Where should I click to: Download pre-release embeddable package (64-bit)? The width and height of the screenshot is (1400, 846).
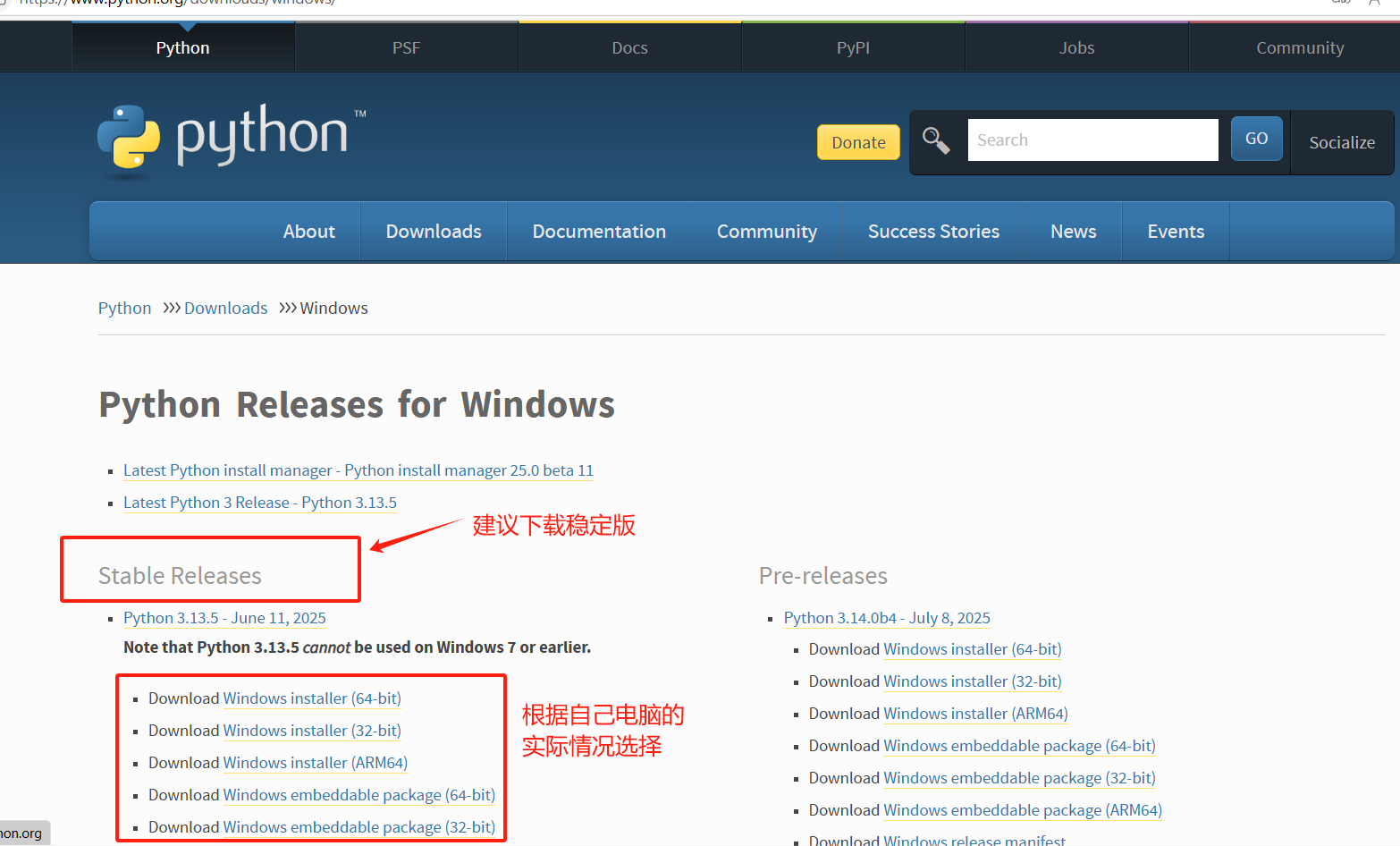coord(1019,746)
